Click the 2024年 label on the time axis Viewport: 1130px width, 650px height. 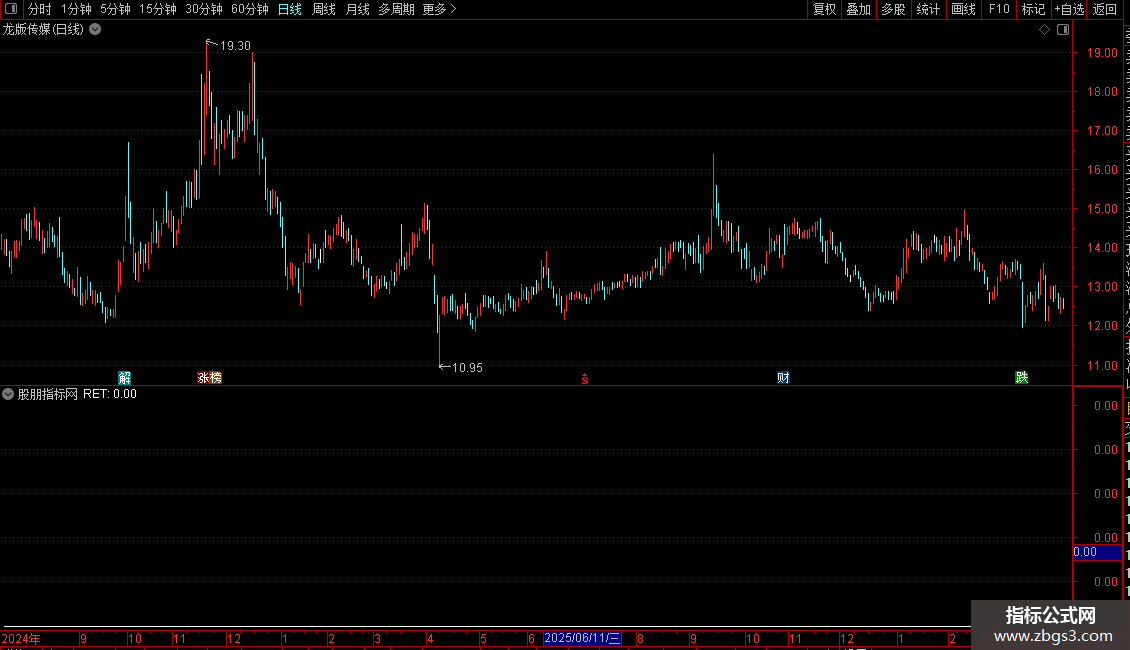21,638
